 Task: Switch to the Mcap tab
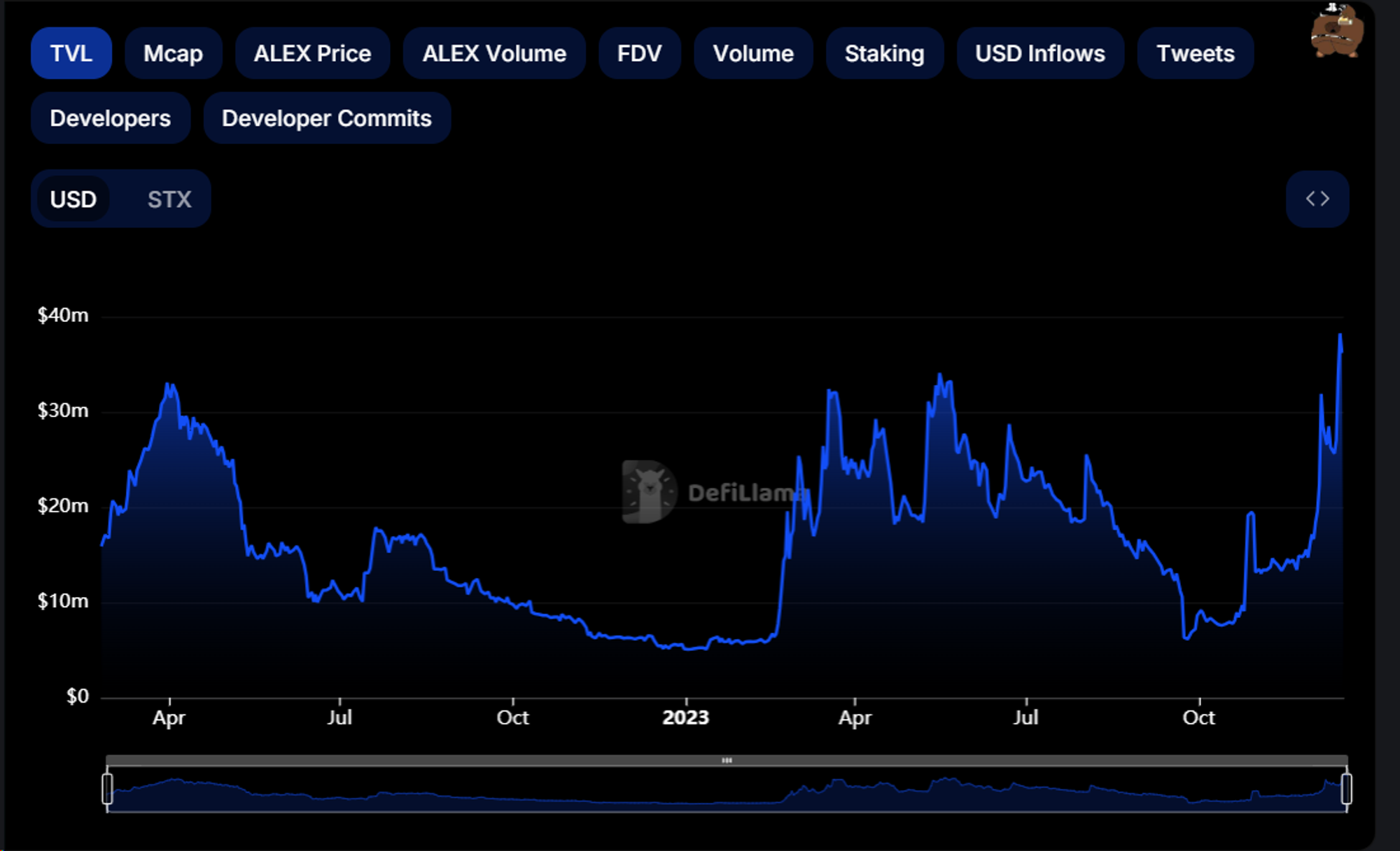(x=173, y=52)
